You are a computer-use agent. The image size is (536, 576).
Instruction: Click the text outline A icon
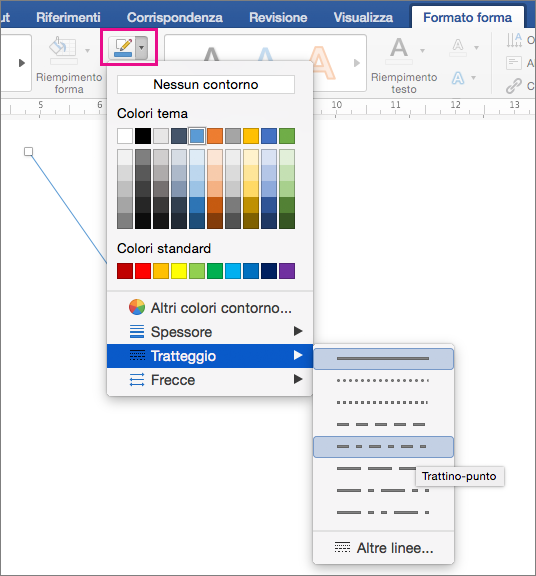coord(458,47)
